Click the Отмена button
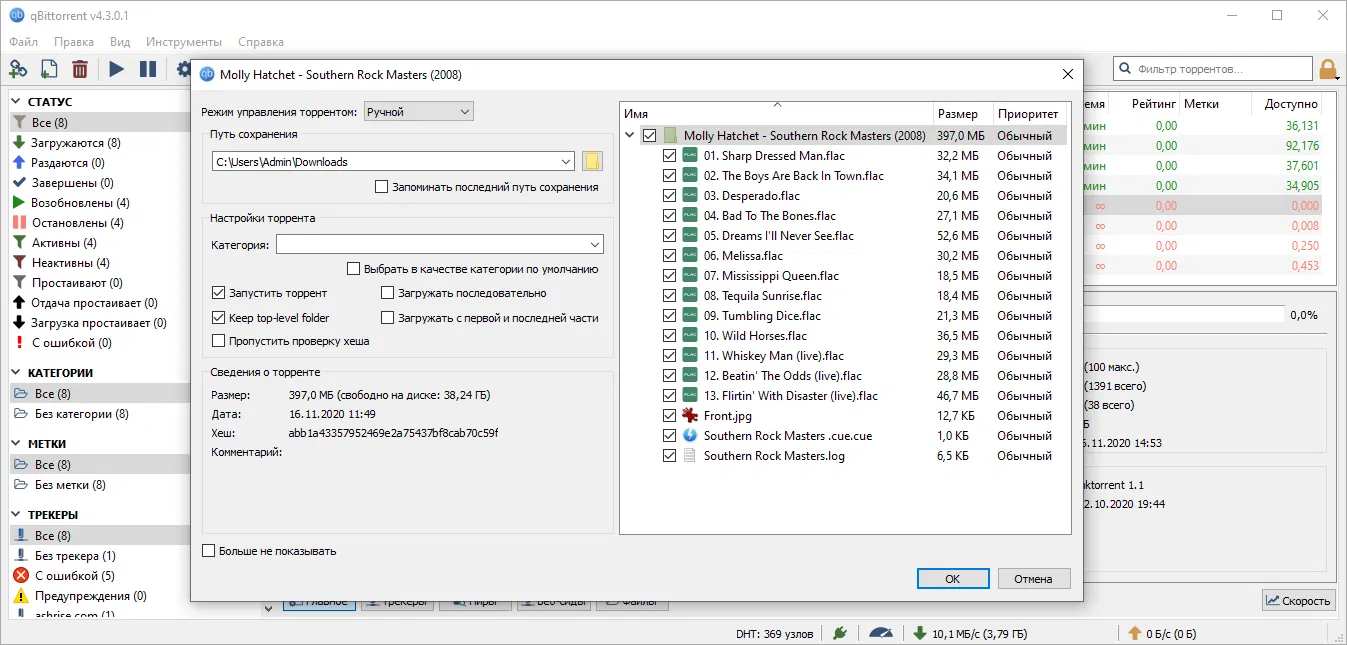The height and width of the screenshot is (645, 1347). click(x=1033, y=578)
